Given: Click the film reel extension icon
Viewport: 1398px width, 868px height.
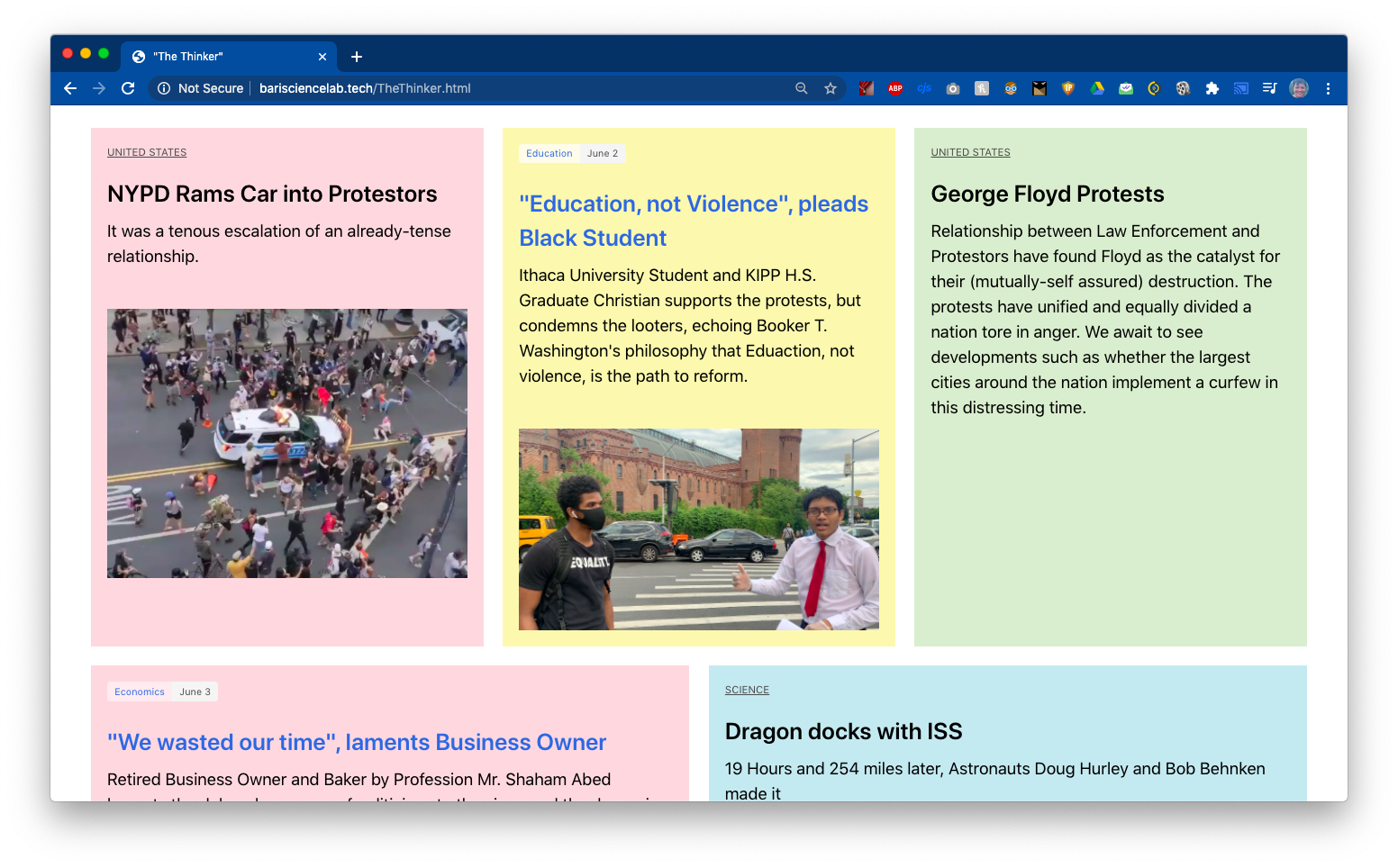Looking at the screenshot, I should point(1183,88).
